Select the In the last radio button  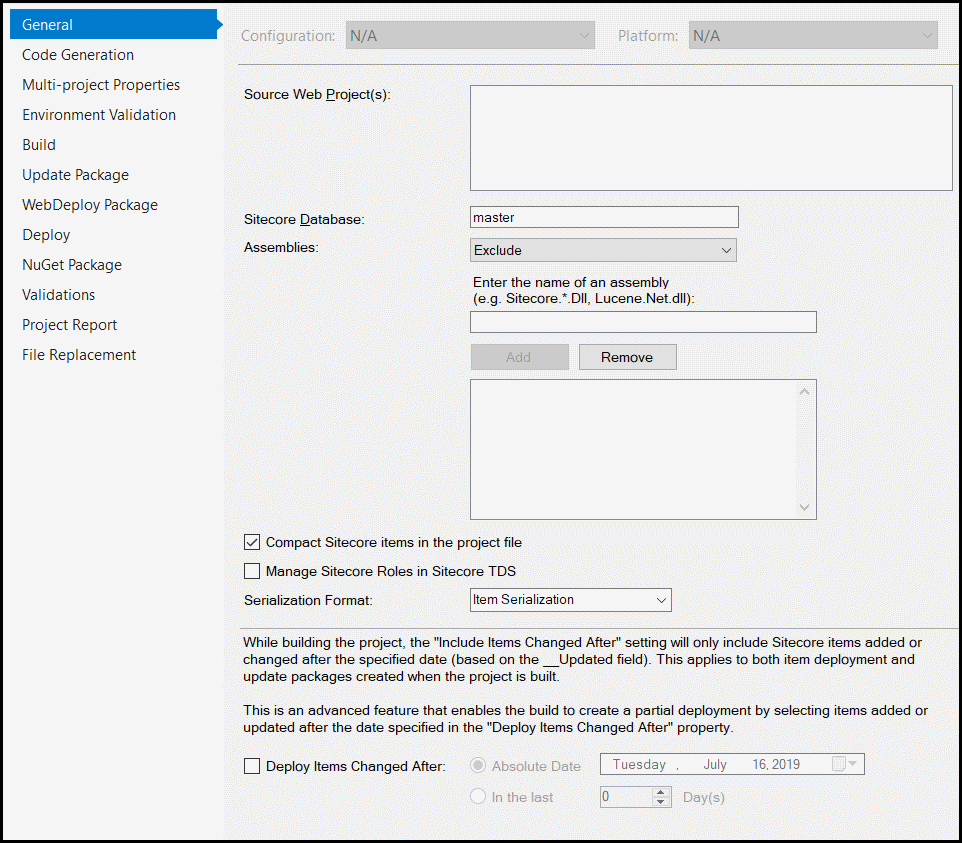point(478,797)
